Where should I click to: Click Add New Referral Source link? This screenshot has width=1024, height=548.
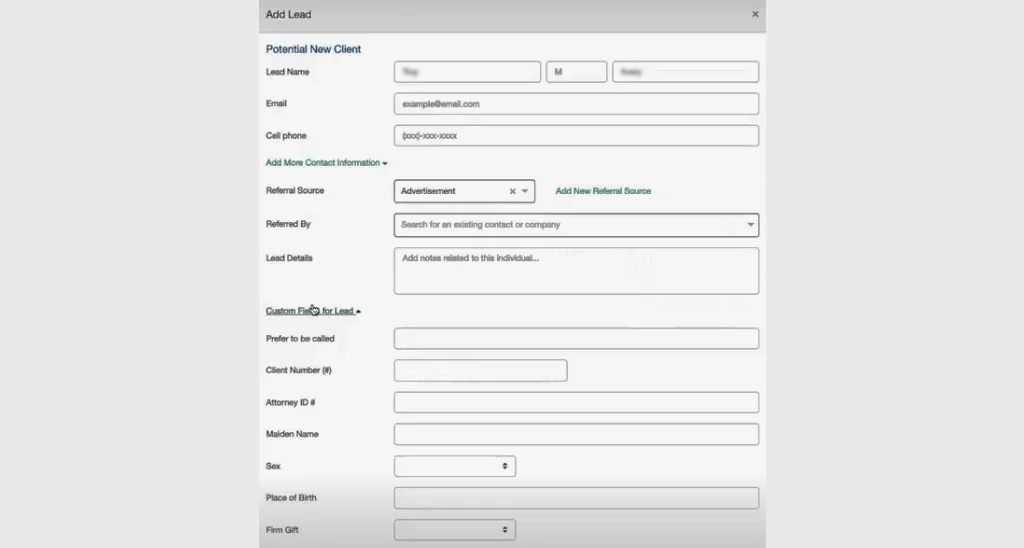(603, 191)
